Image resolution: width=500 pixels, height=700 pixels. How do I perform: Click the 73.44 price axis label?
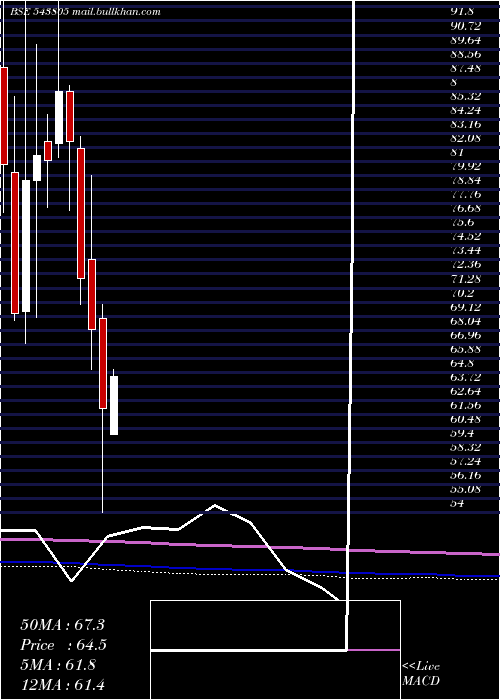click(x=465, y=250)
